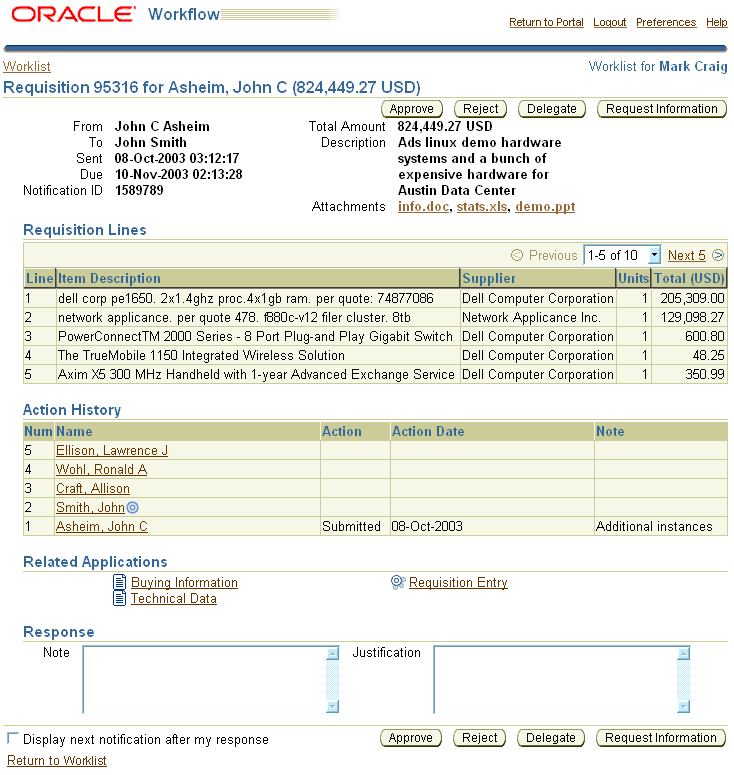Click the Return to Worklist link
734x775 pixels.
point(57,760)
